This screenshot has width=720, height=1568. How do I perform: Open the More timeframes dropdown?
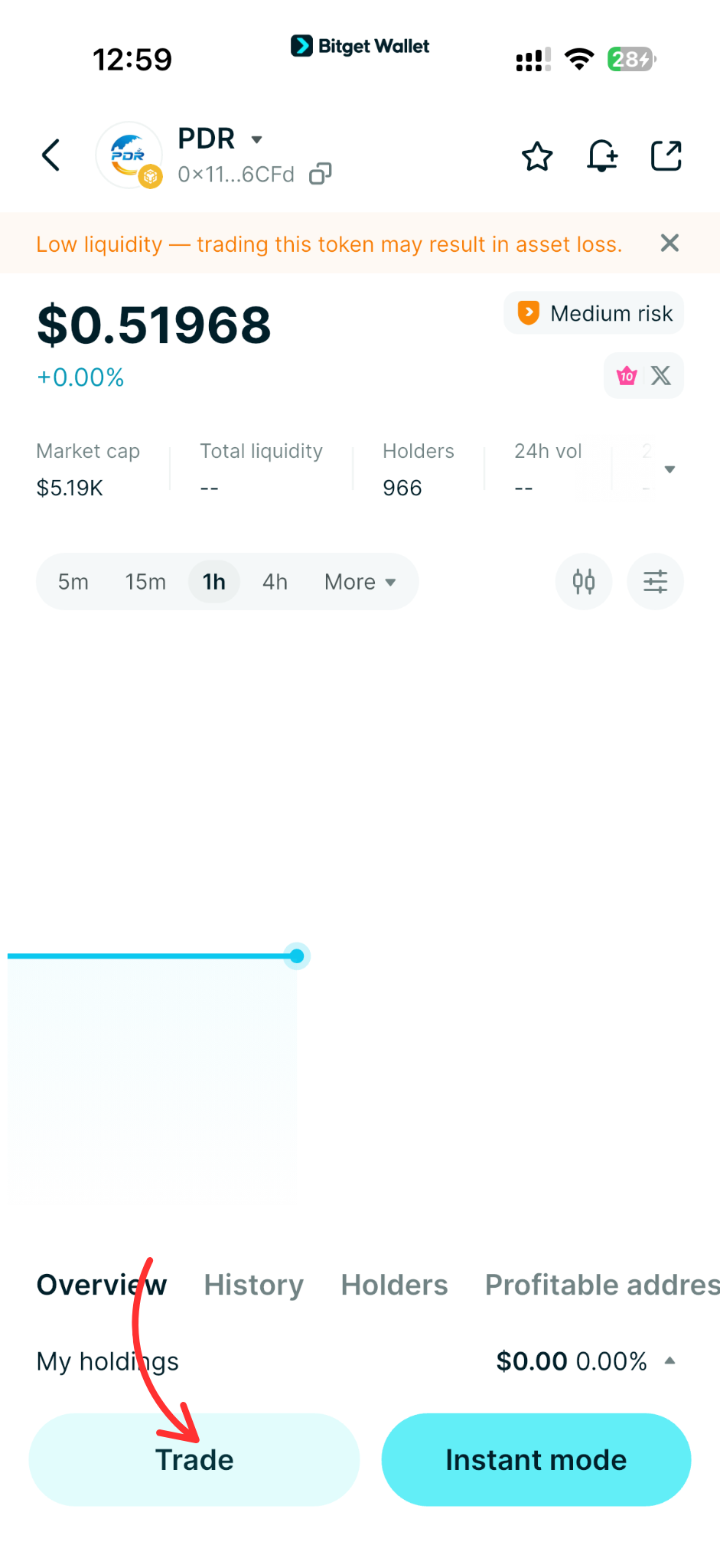358,582
